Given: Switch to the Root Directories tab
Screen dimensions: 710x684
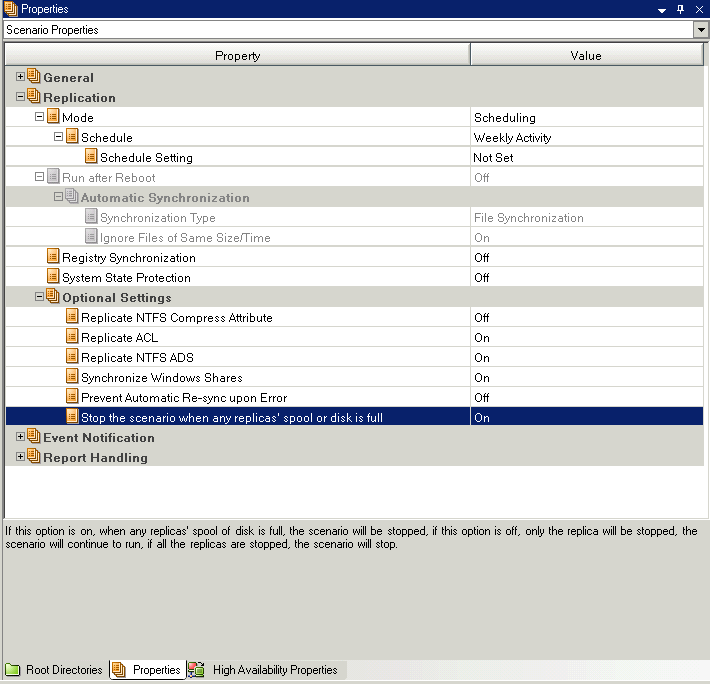Looking at the screenshot, I should pos(55,669).
